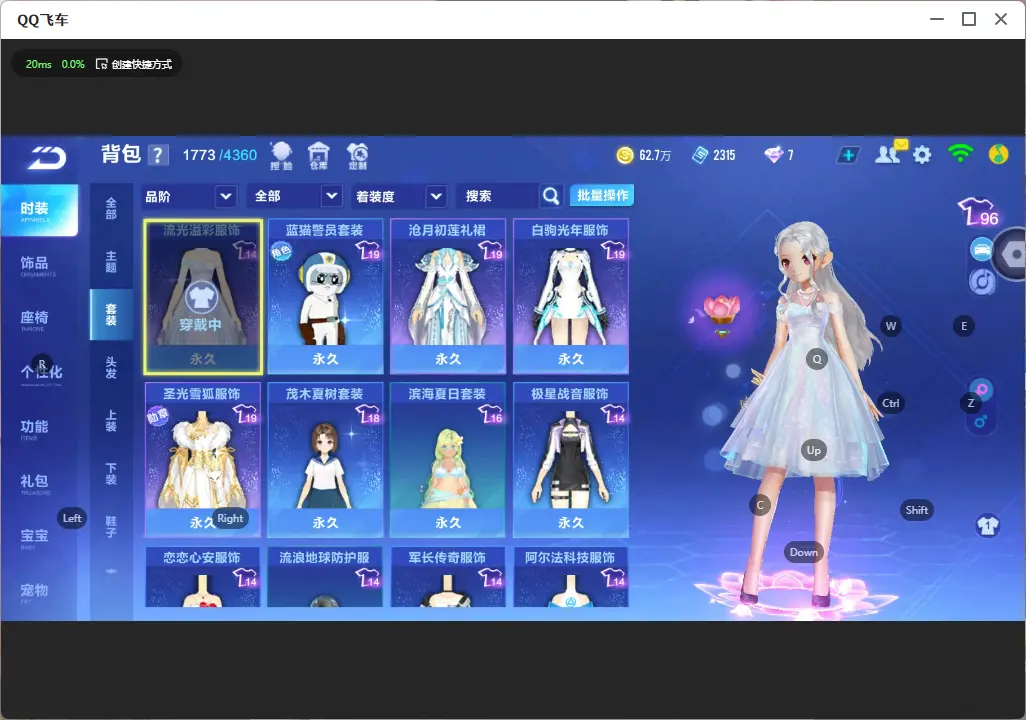Open the friends icon with mail badge
The width and height of the screenshot is (1026, 720).
[x=890, y=153]
